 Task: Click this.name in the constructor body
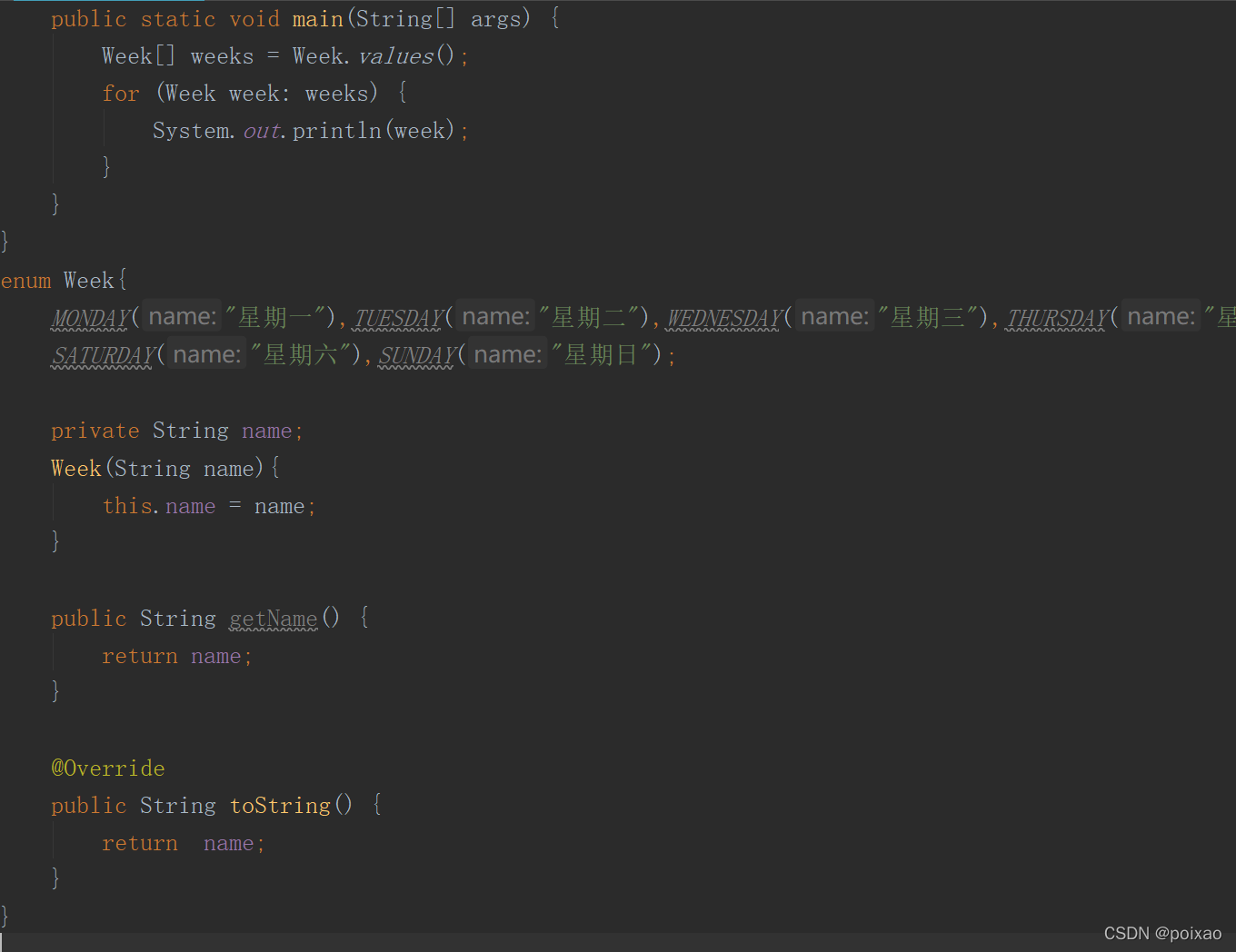click(x=159, y=506)
